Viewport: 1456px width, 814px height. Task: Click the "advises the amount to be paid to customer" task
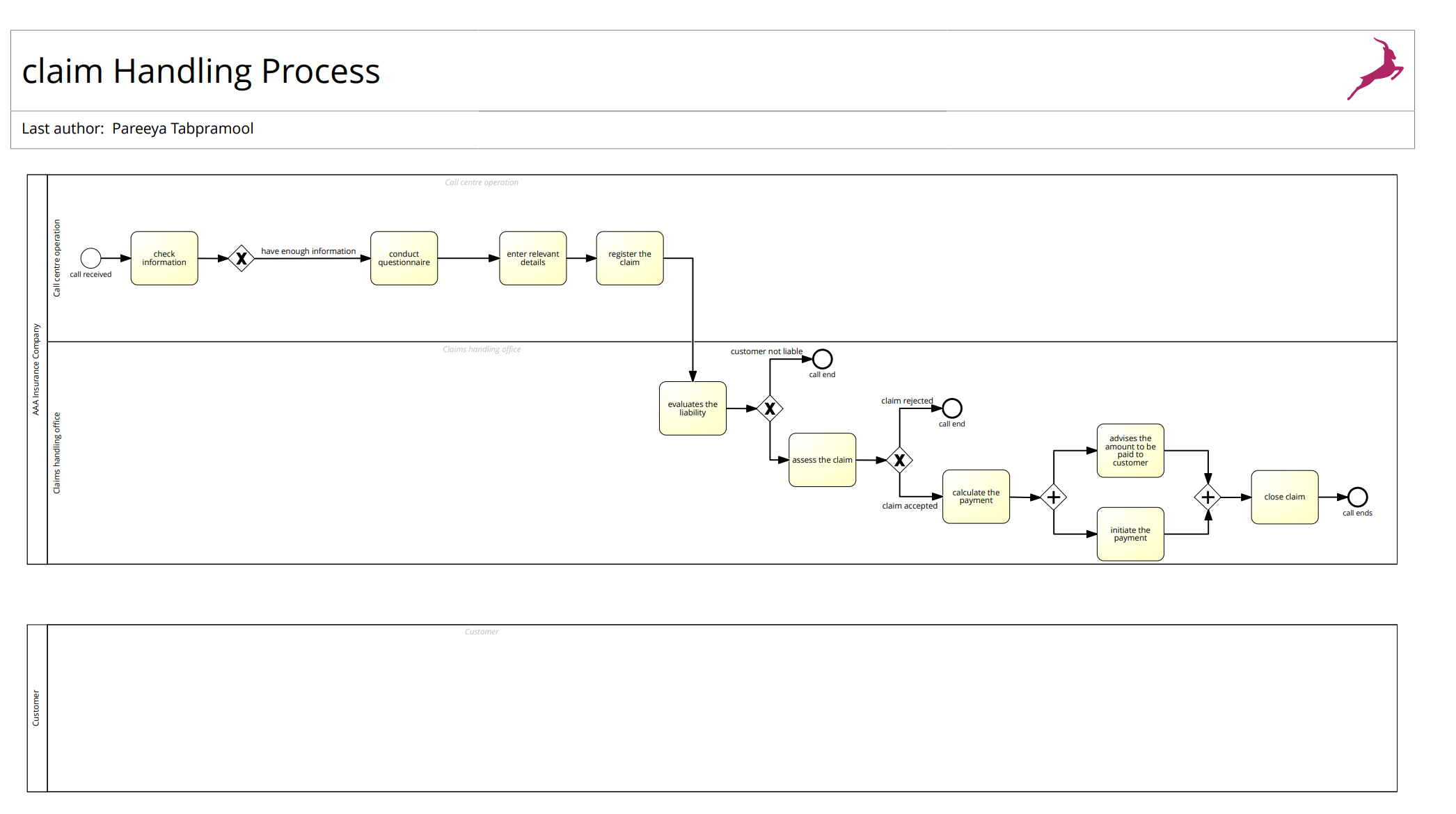(x=1130, y=450)
